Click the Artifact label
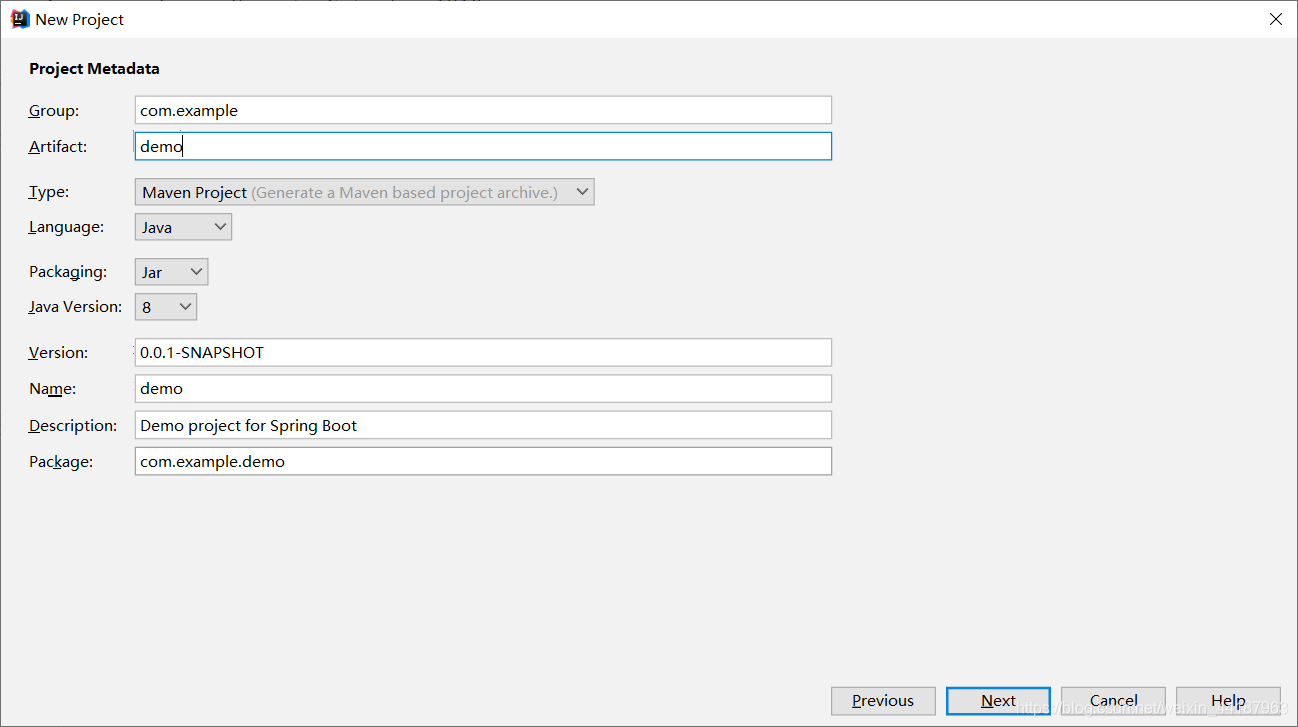 58,146
